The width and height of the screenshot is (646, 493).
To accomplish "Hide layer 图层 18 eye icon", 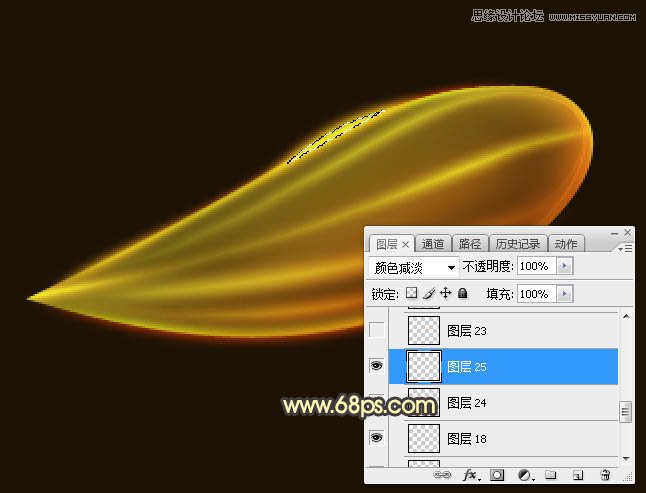I will (377, 438).
